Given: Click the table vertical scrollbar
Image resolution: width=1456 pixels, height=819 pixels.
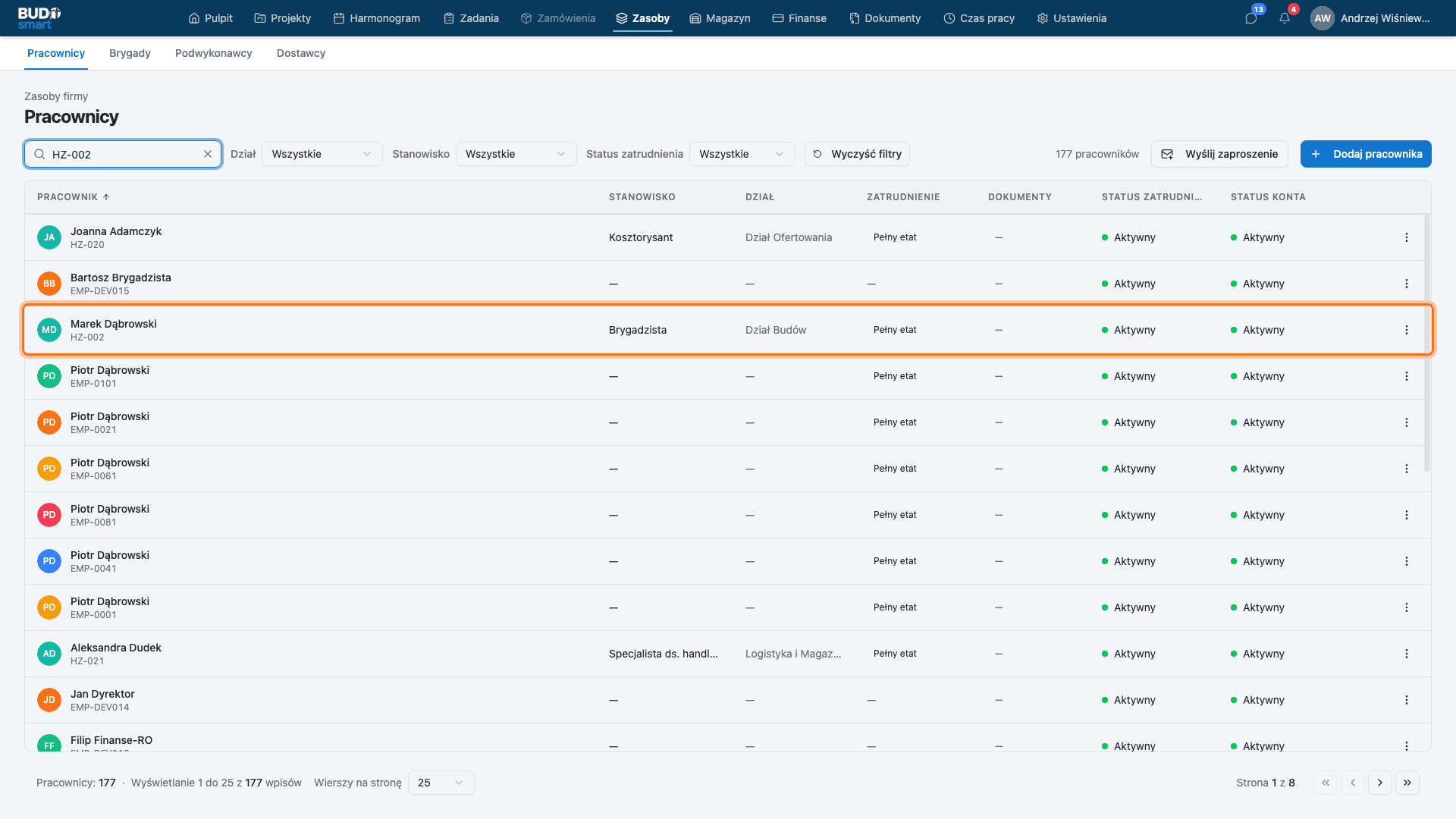Looking at the screenshot, I should coord(1427,343).
